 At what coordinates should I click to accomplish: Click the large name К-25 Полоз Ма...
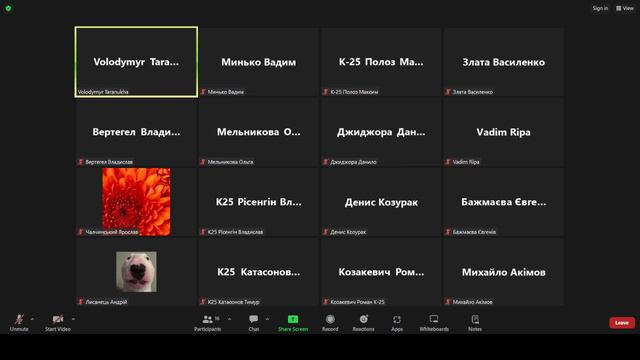(x=381, y=62)
